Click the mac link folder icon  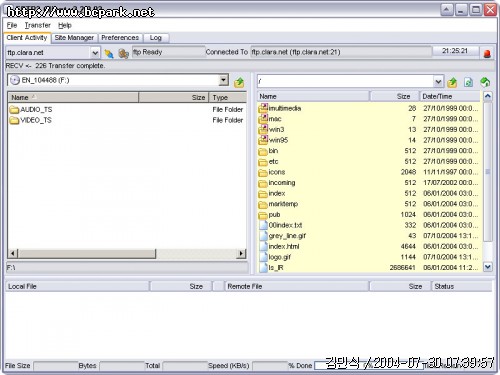263,118
